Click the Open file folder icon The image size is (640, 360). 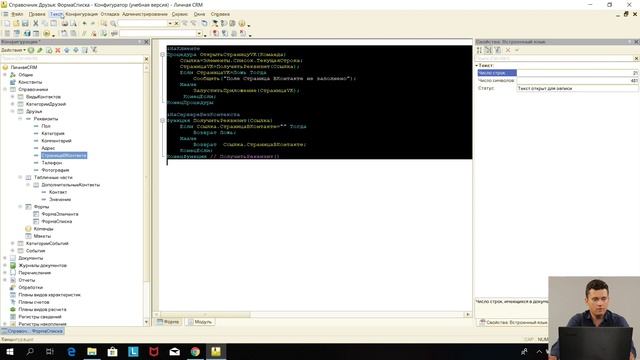(16, 24)
